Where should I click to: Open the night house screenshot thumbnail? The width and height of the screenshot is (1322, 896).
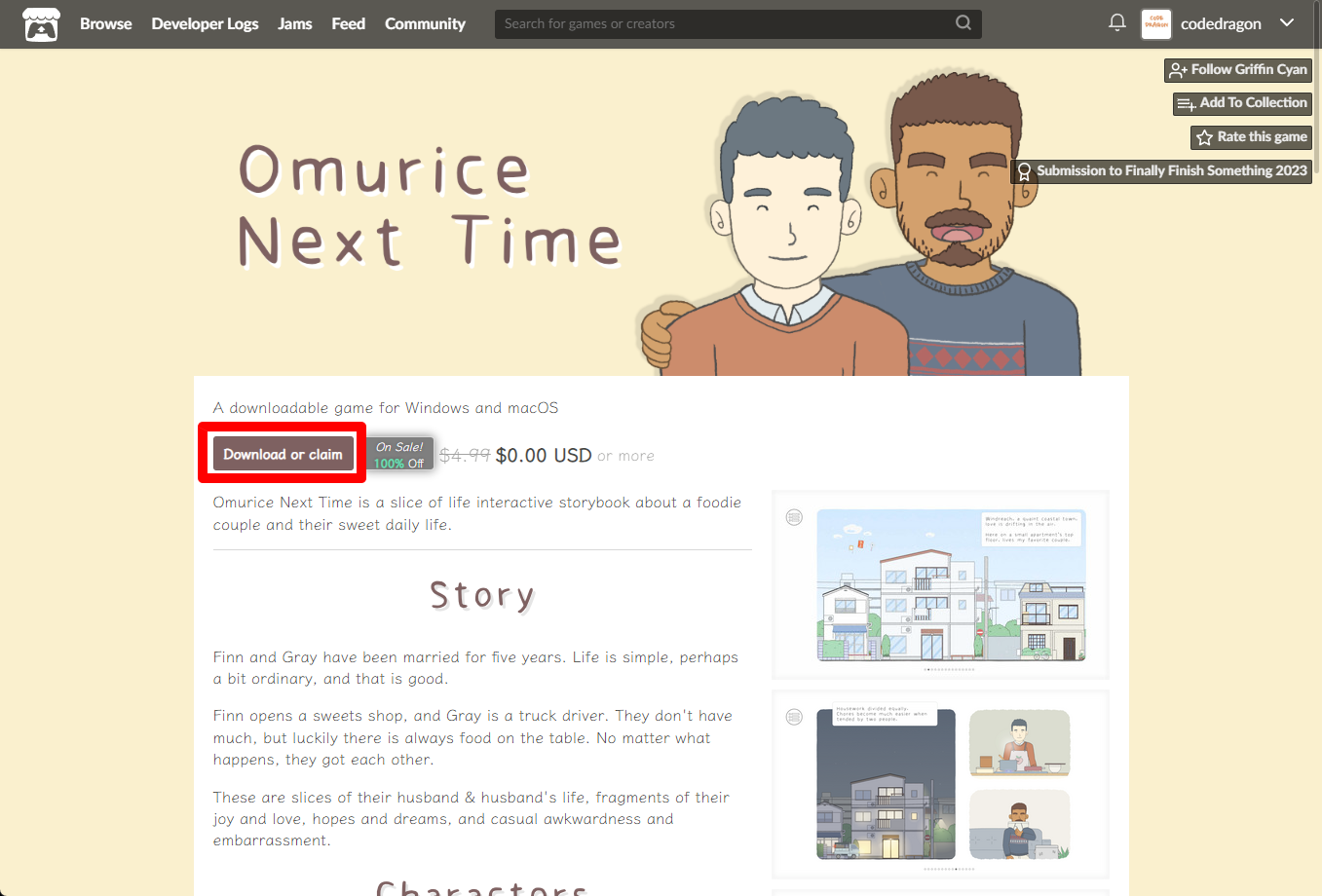940,784
